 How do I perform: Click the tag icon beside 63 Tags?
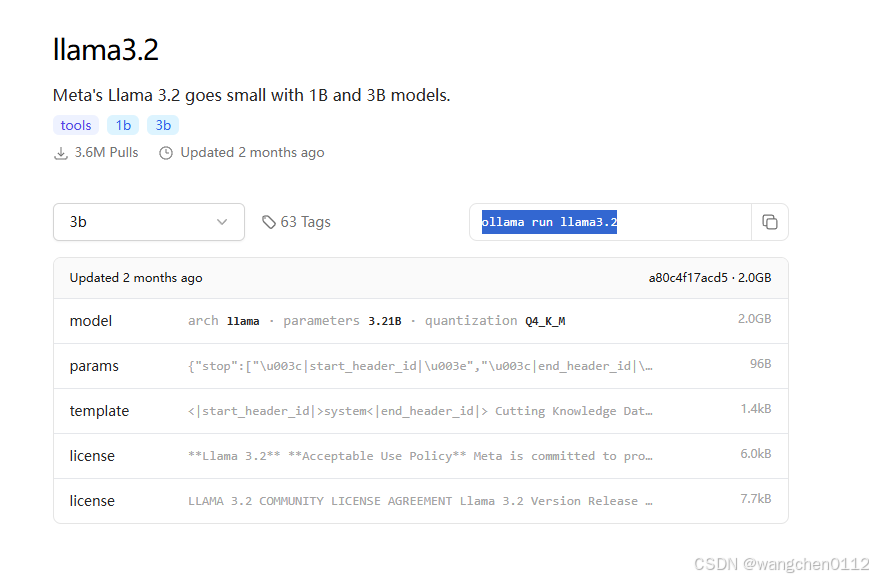pyautogui.click(x=269, y=222)
